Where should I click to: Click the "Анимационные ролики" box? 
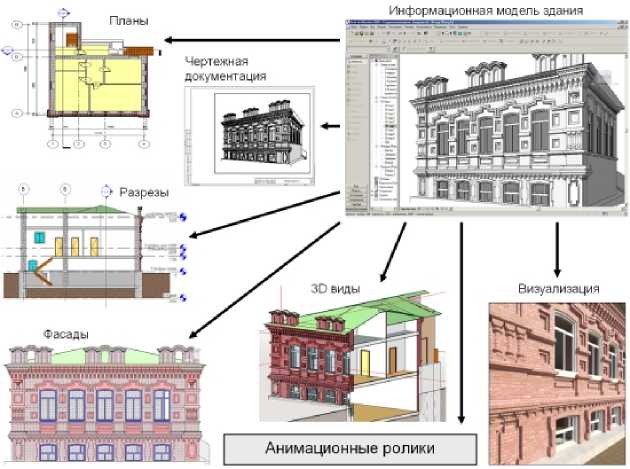pos(350,449)
